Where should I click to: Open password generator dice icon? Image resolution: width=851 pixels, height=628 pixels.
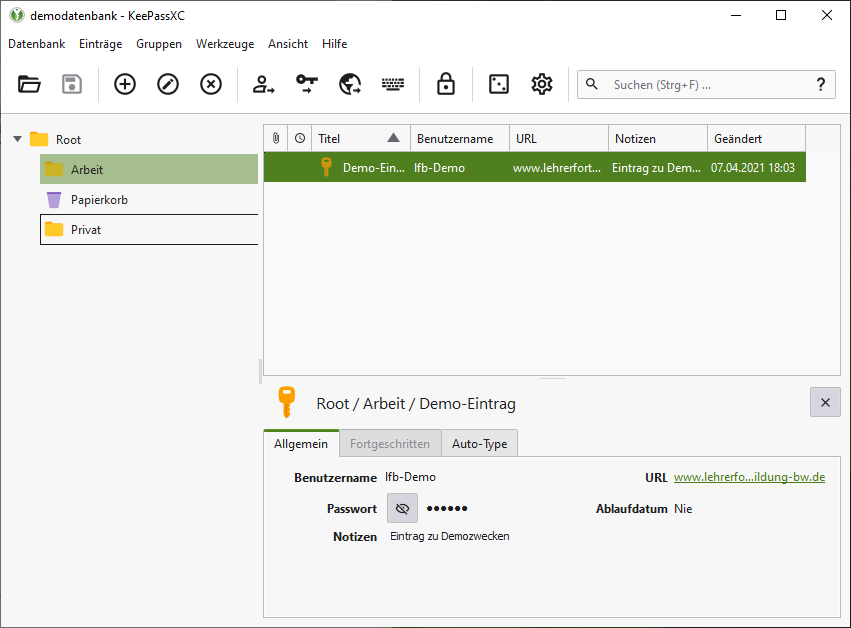tap(498, 85)
